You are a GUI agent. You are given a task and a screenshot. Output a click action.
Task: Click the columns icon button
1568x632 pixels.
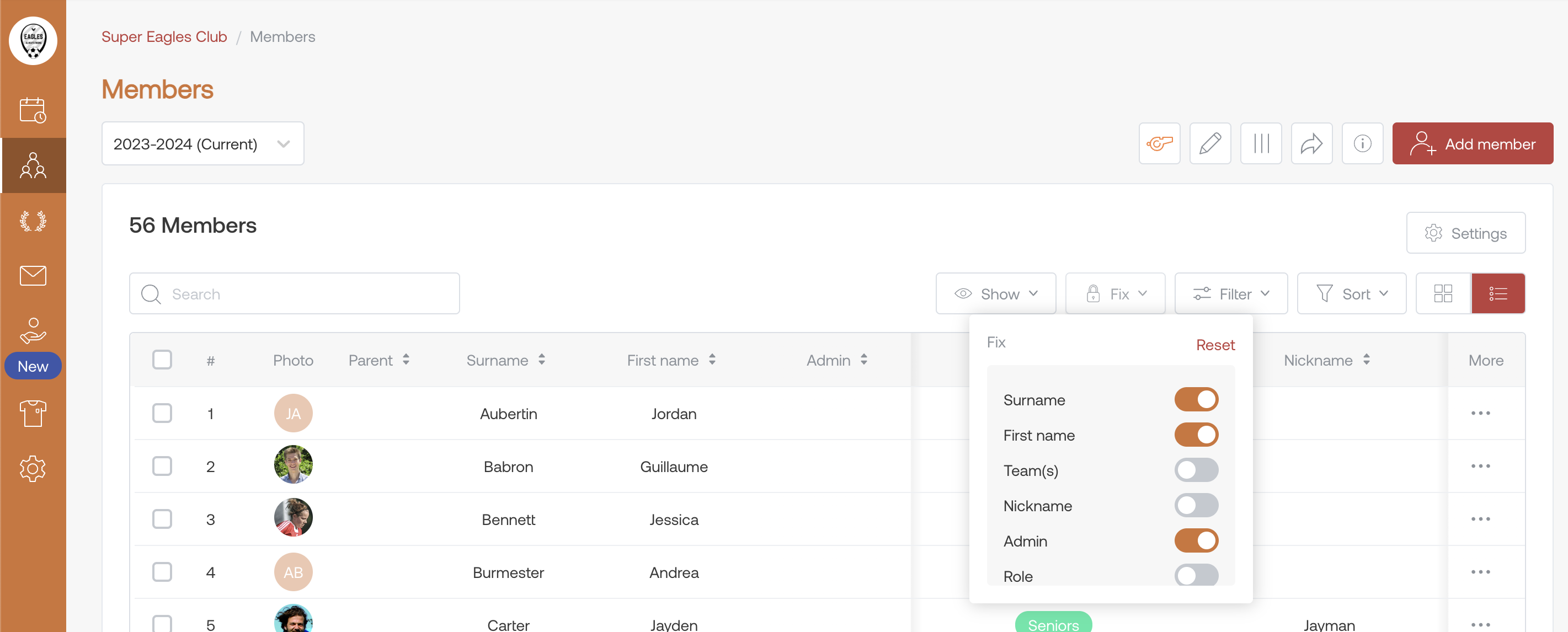tap(1261, 143)
